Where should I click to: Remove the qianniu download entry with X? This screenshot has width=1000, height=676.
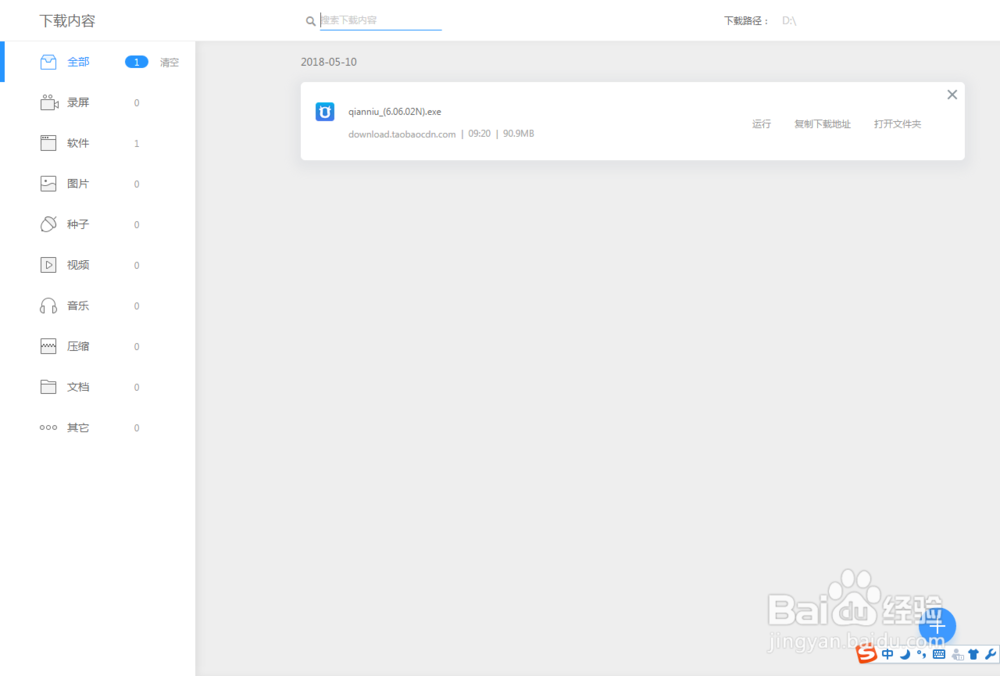point(952,94)
